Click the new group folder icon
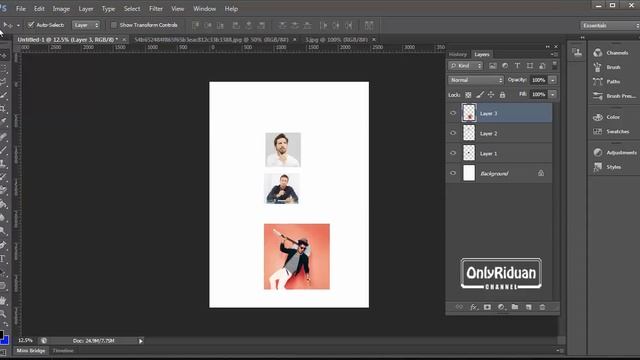640x360 pixels. (515, 307)
